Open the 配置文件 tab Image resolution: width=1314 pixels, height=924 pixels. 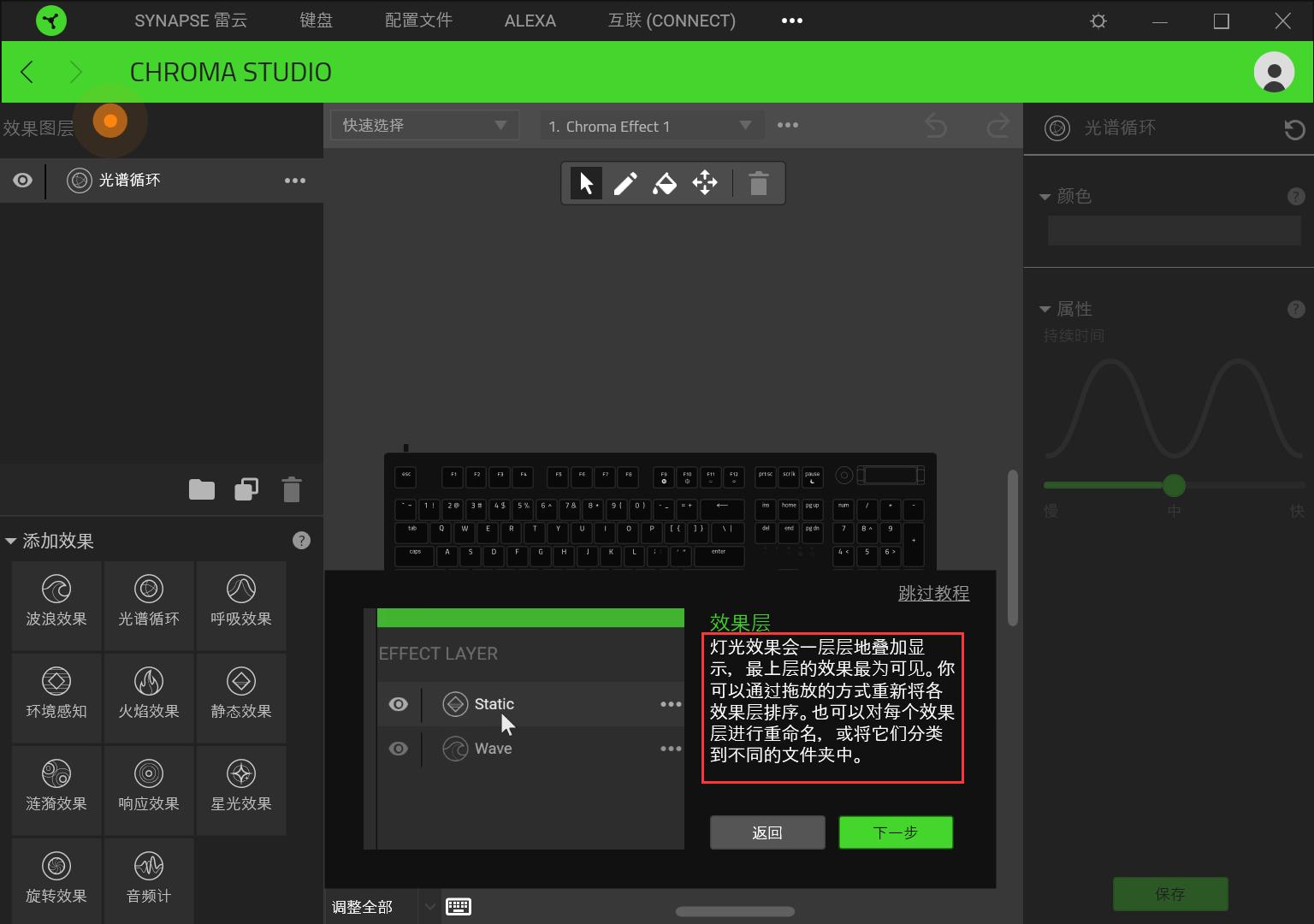(418, 21)
